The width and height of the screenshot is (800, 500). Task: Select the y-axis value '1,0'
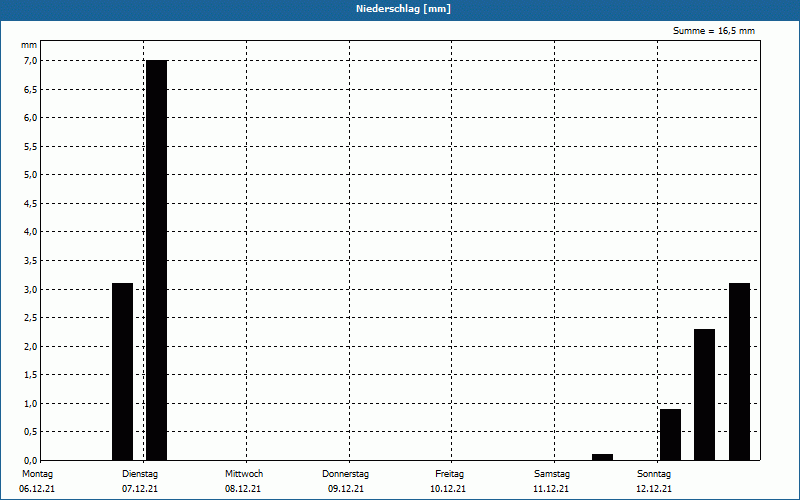coord(30,404)
